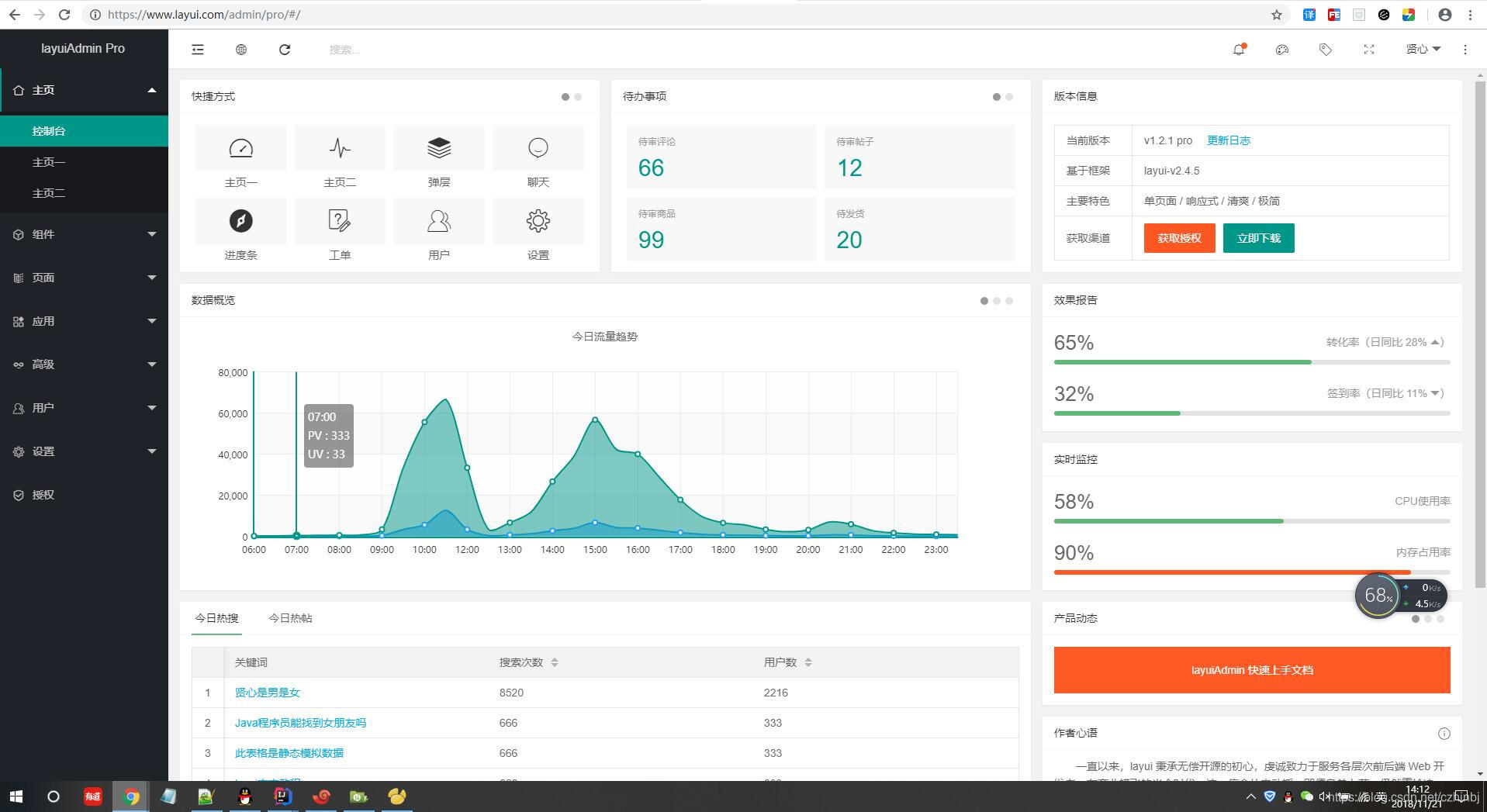Open 贤心是男是女 keyword link

(x=267, y=693)
